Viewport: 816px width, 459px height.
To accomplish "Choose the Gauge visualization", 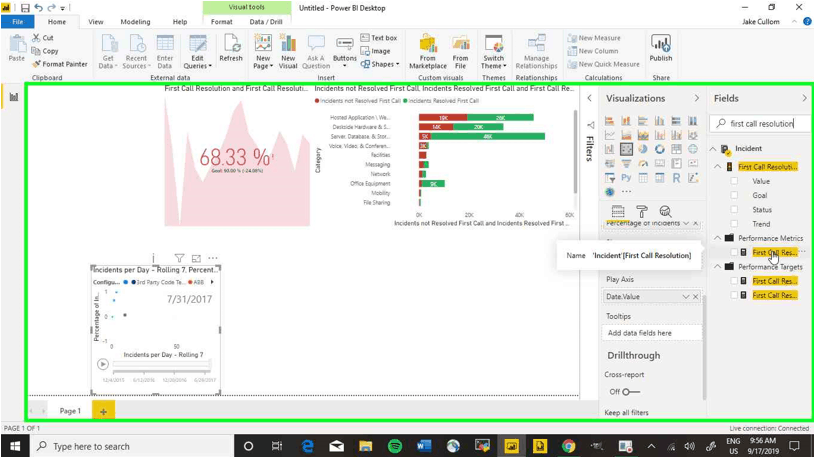I will [643, 163].
